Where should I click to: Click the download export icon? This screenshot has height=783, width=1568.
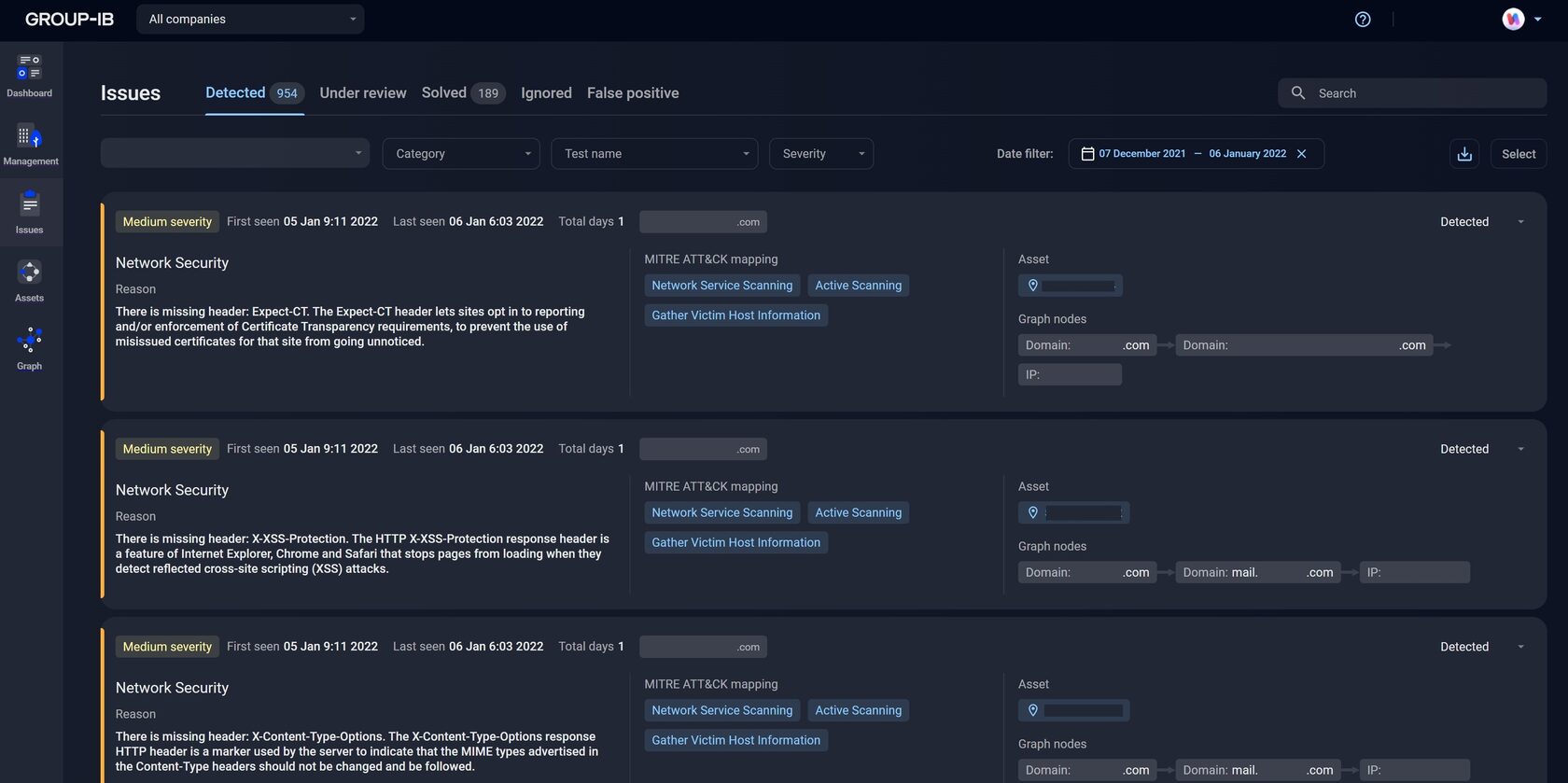coord(1464,154)
